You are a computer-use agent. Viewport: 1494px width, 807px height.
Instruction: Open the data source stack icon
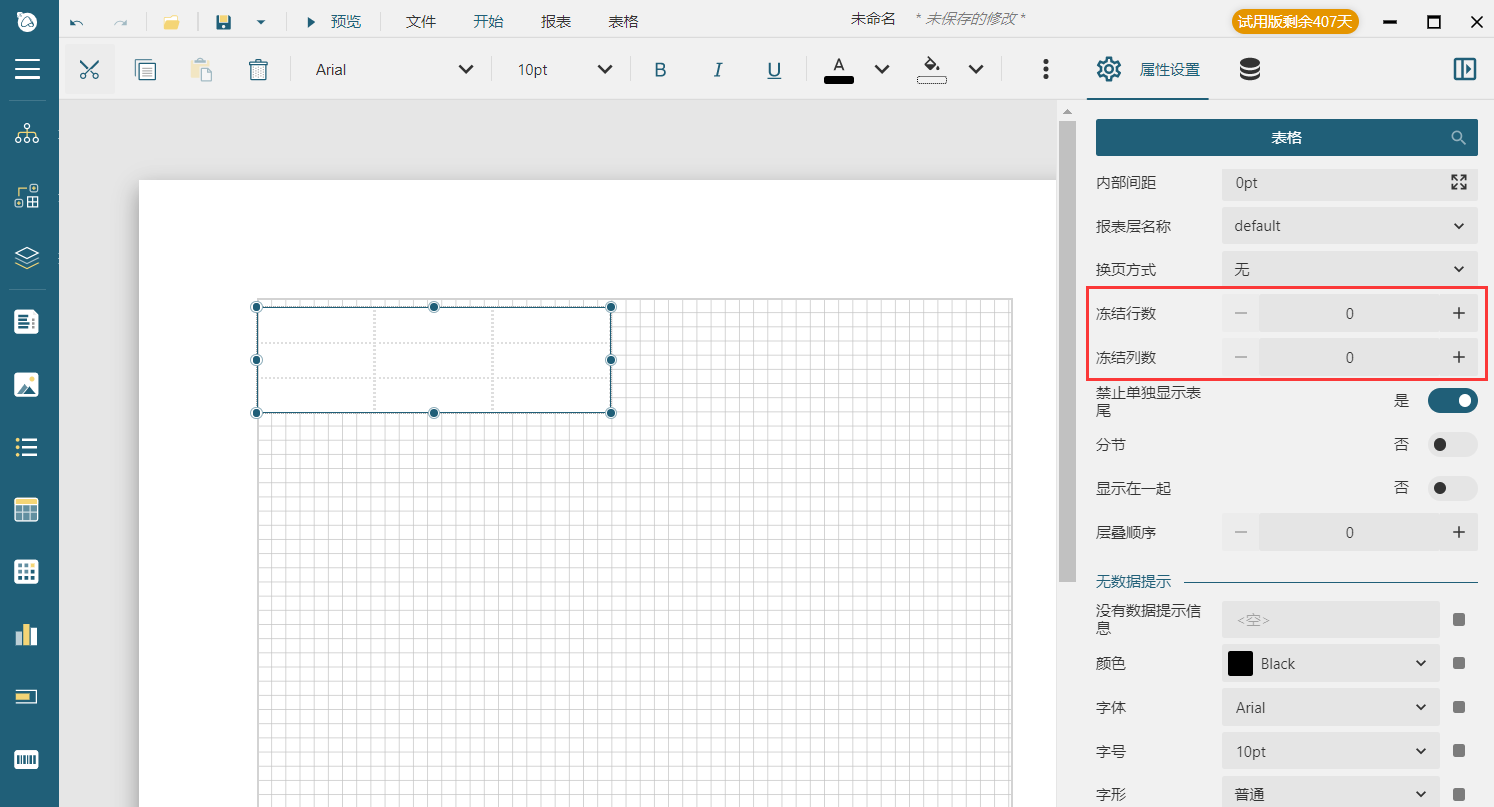coord(1249,69)
